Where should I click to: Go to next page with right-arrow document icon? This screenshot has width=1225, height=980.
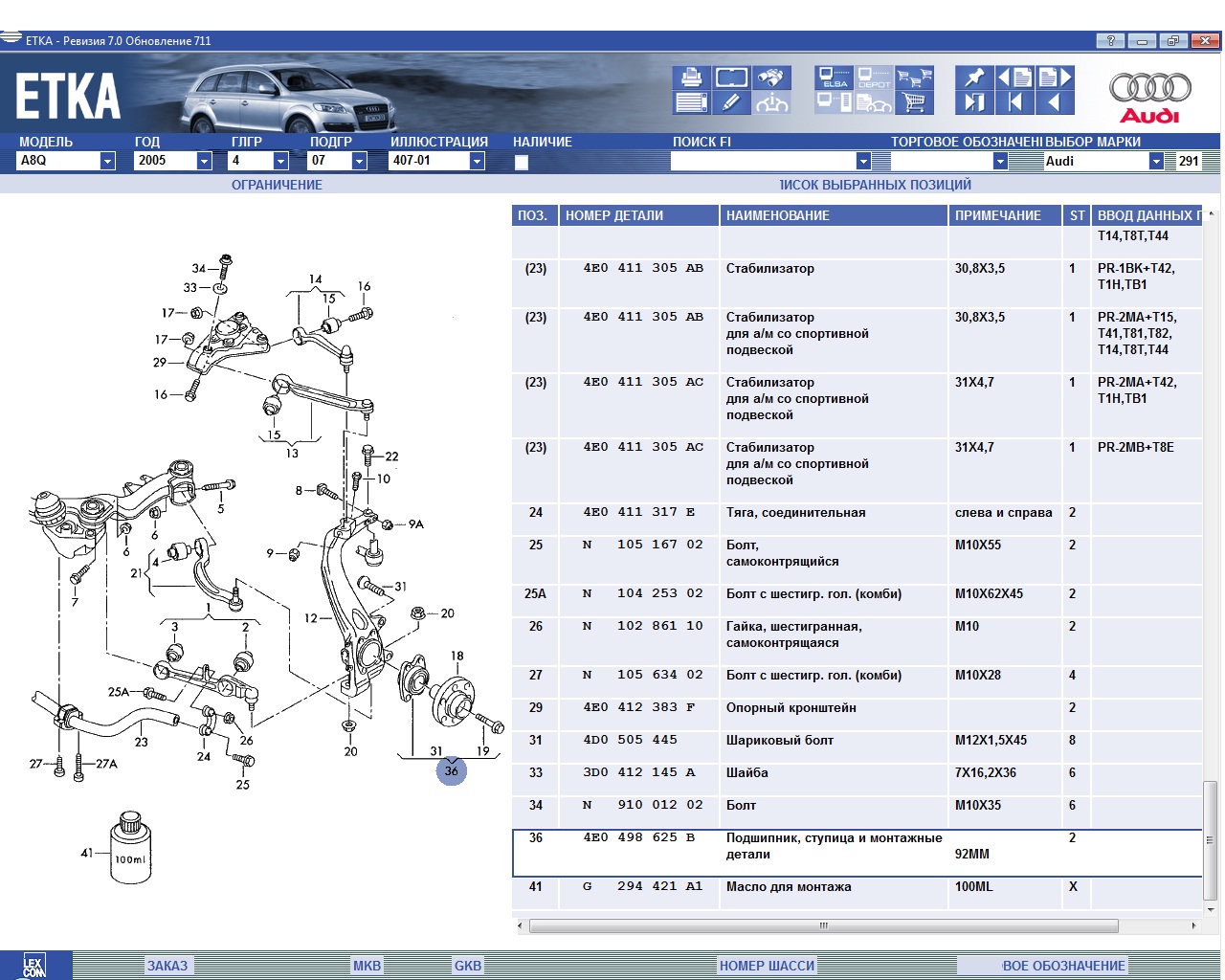click(x=1055, y=78)
